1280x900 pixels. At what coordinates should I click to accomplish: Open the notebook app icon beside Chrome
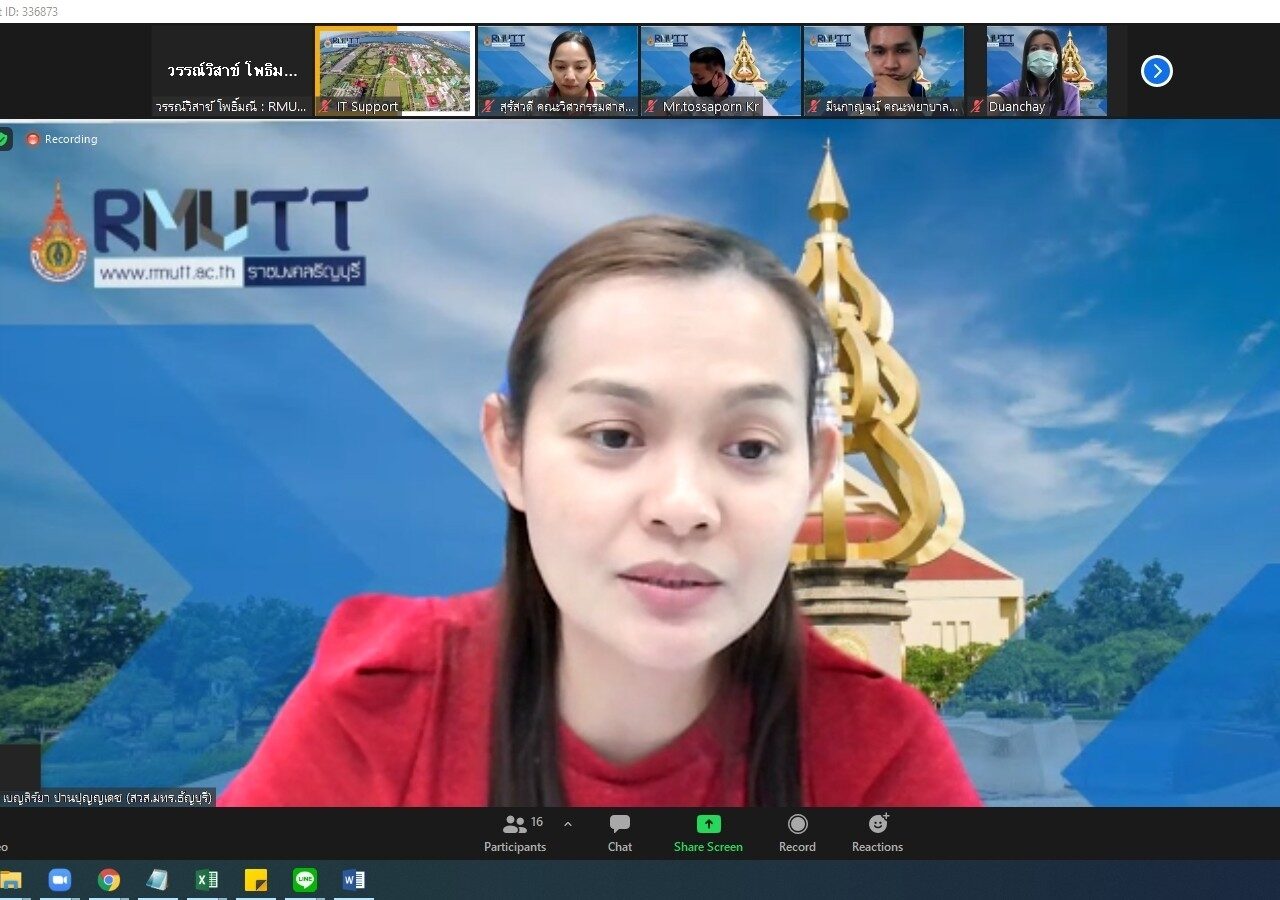tap(157, 880)
